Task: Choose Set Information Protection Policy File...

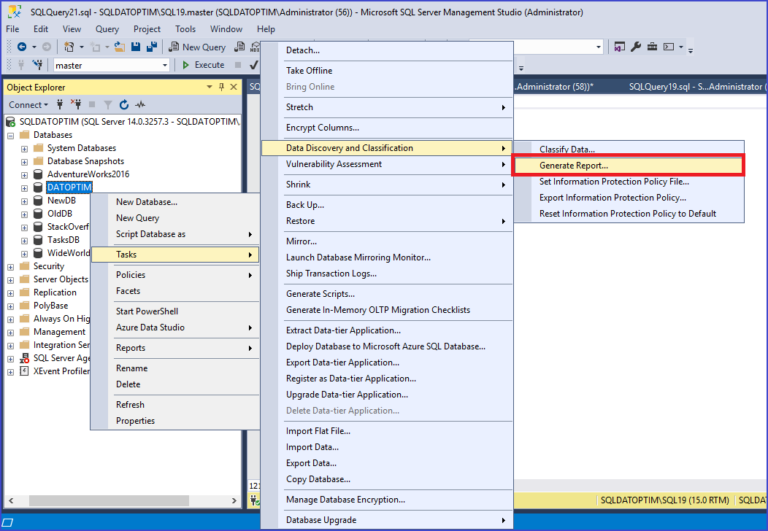Action: pos(628,182)
